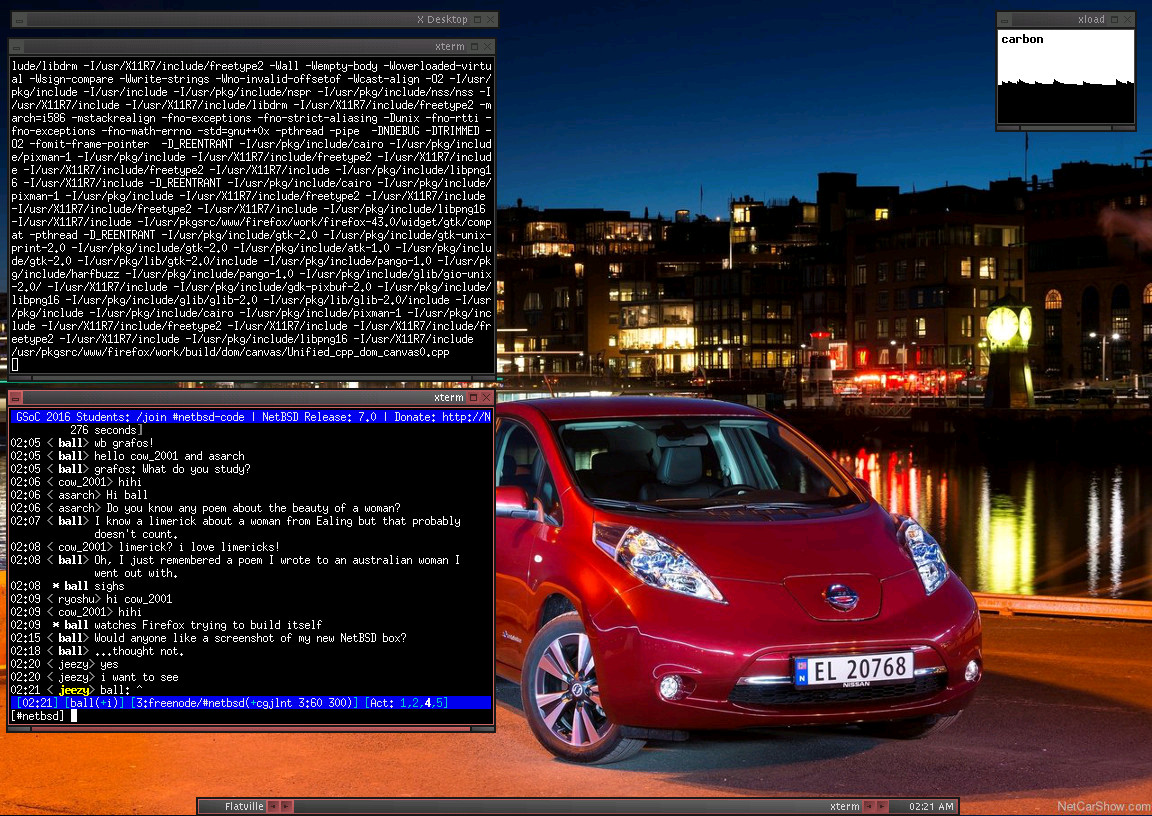This screenshot has width=1152, height=816.
Task: Click the 02:21 AM toolbar clock
Action: 931,806
